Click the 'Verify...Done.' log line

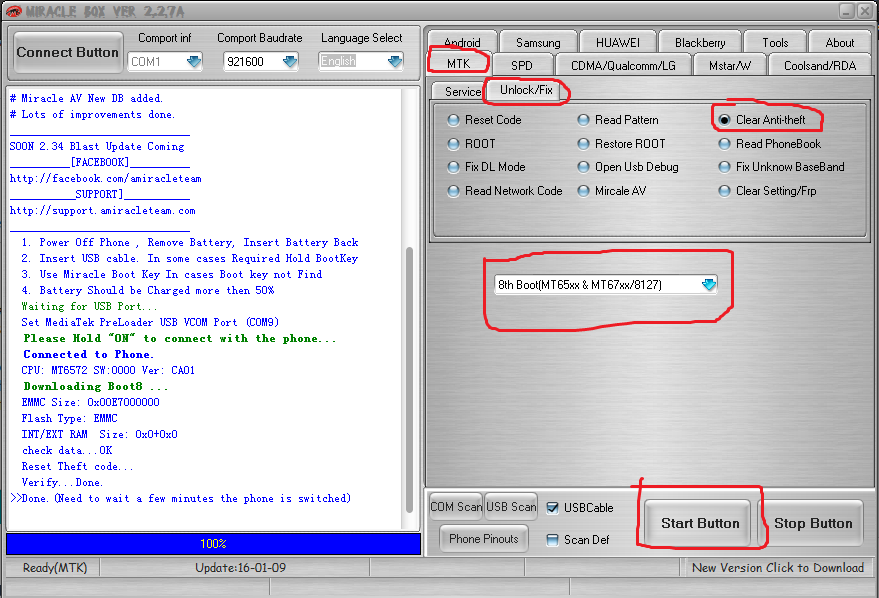[x=62, y=482]
